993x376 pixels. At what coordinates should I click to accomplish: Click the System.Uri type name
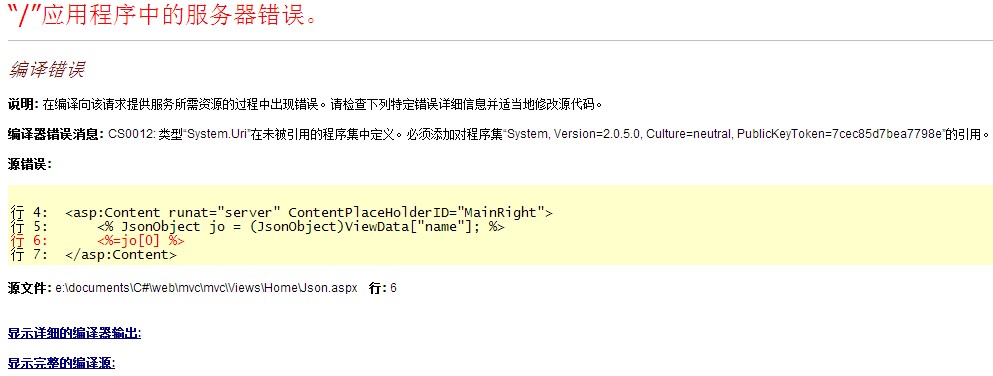click(217, 134)
